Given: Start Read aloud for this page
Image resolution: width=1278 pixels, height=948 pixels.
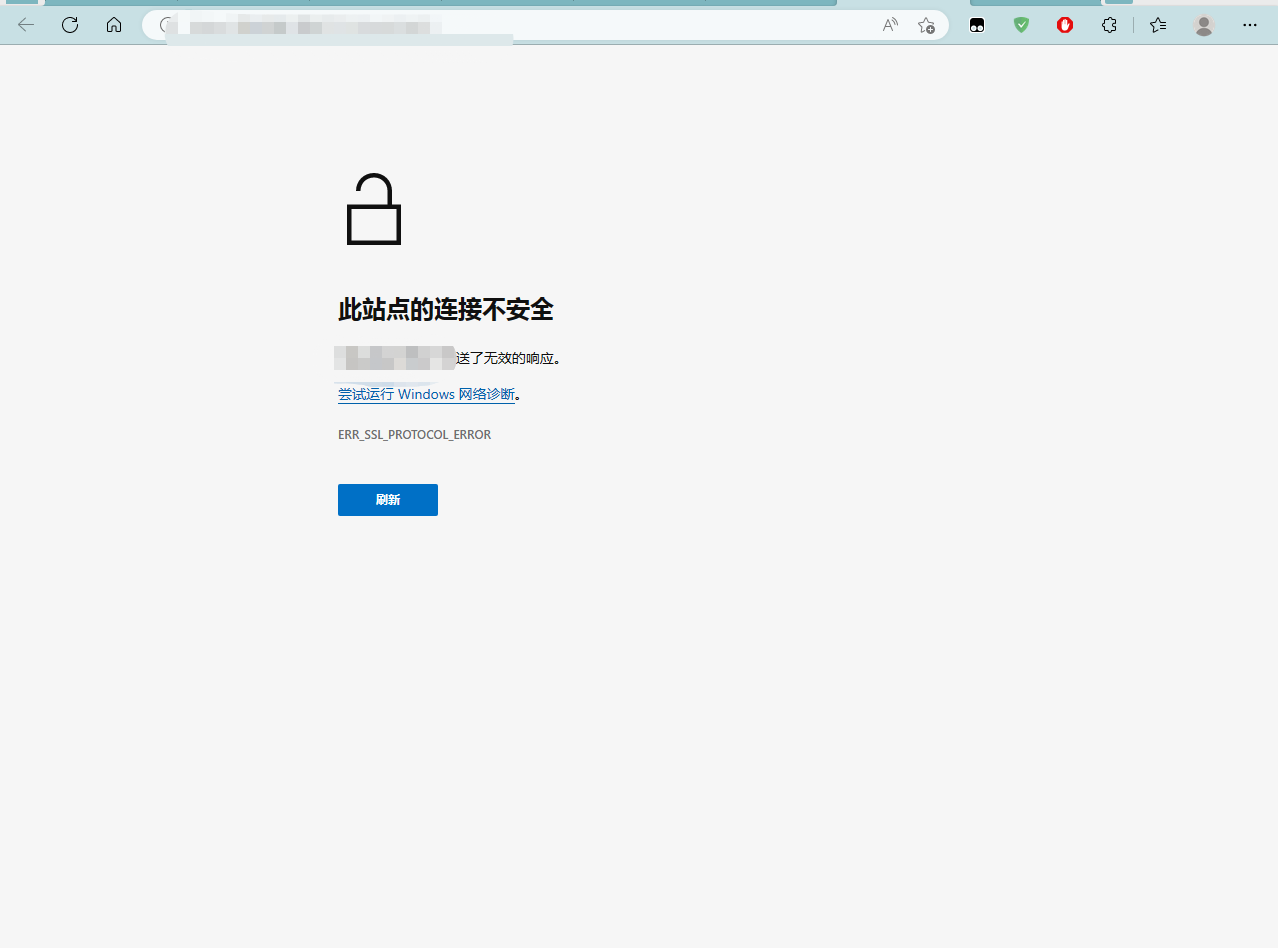Looking at the screenshot, I should [889, 25].
